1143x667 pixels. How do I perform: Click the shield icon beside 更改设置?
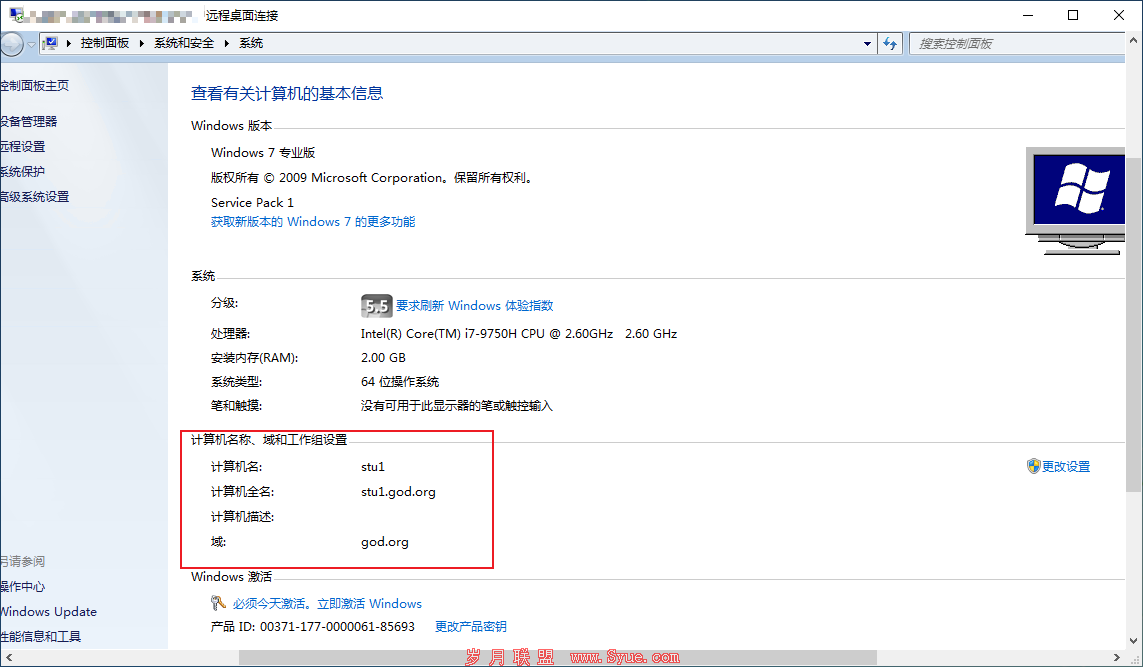point(1033,466)
